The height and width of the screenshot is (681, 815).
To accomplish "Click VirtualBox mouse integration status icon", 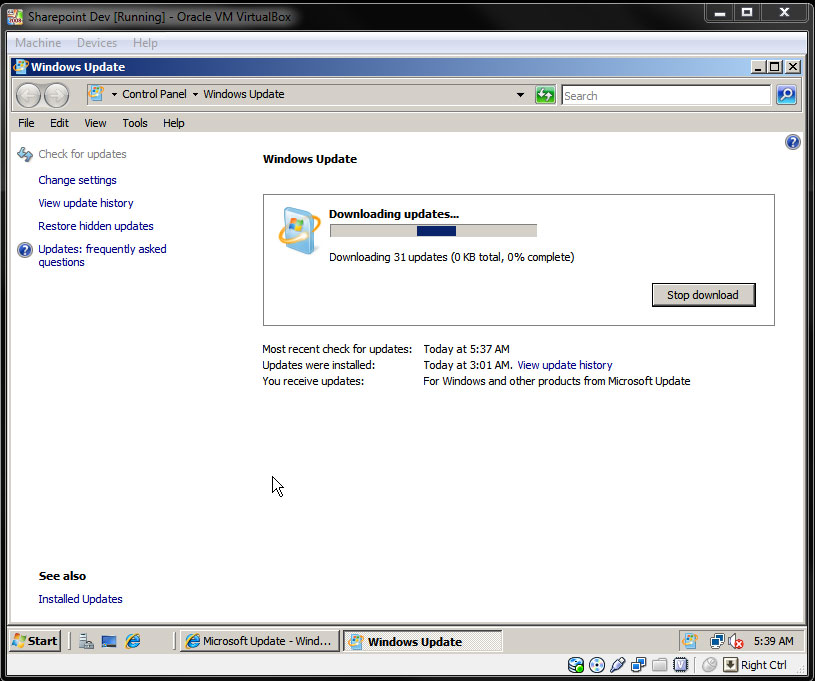I will pos(709,665).
